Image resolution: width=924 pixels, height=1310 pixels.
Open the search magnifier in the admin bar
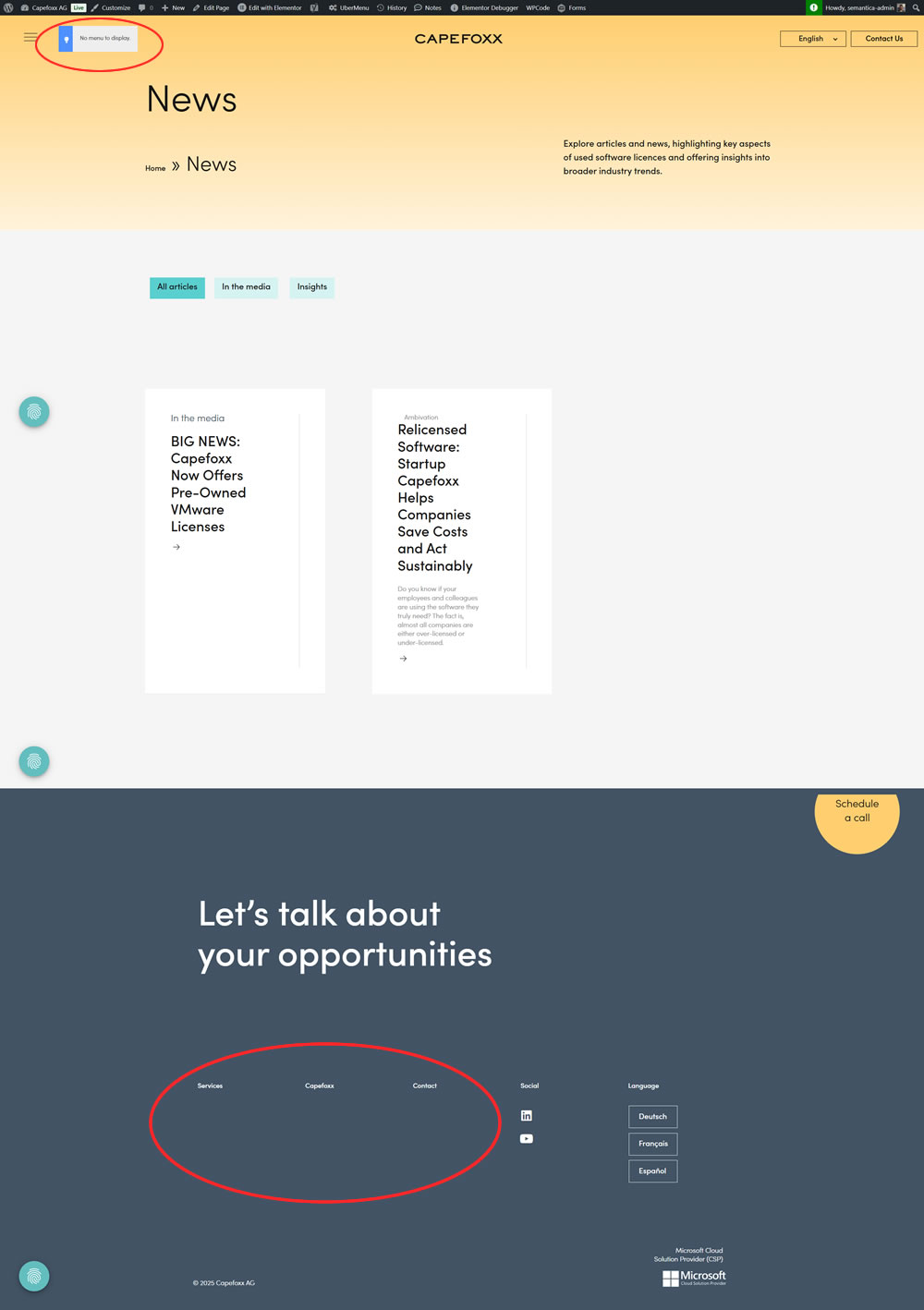point(916,7)
